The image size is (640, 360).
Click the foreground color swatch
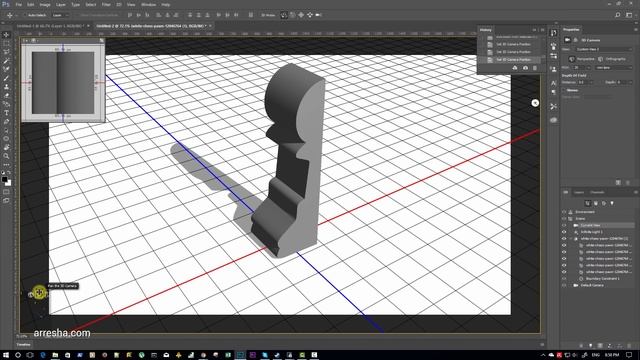click(x=4, y=180)
